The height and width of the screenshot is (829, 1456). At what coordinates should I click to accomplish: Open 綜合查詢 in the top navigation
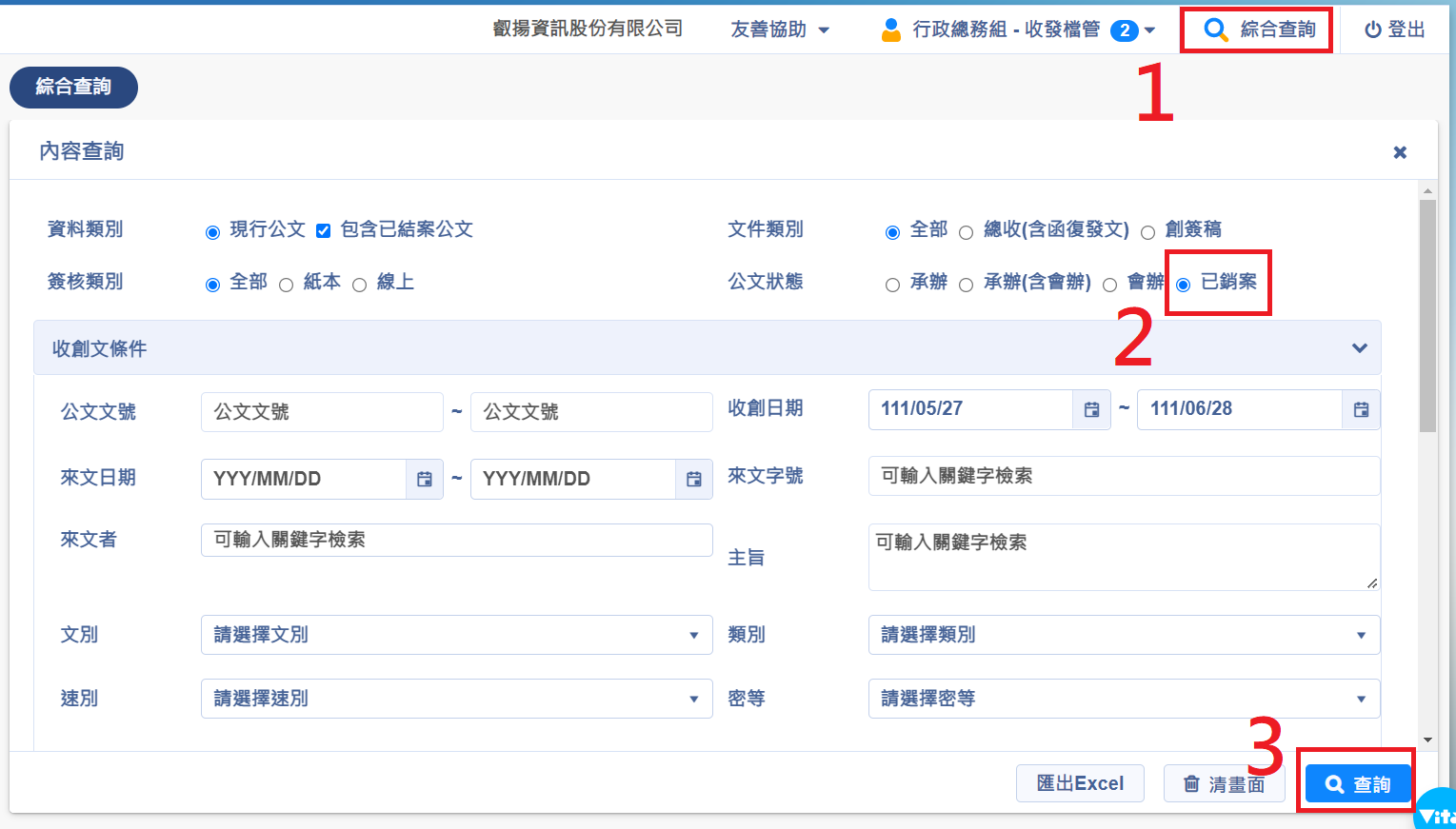1257,30
